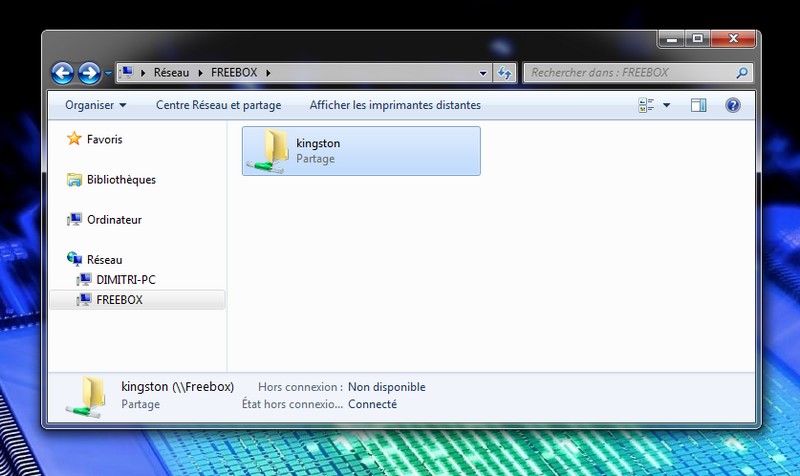Click the computer icon in address bar

click(127, 72)
